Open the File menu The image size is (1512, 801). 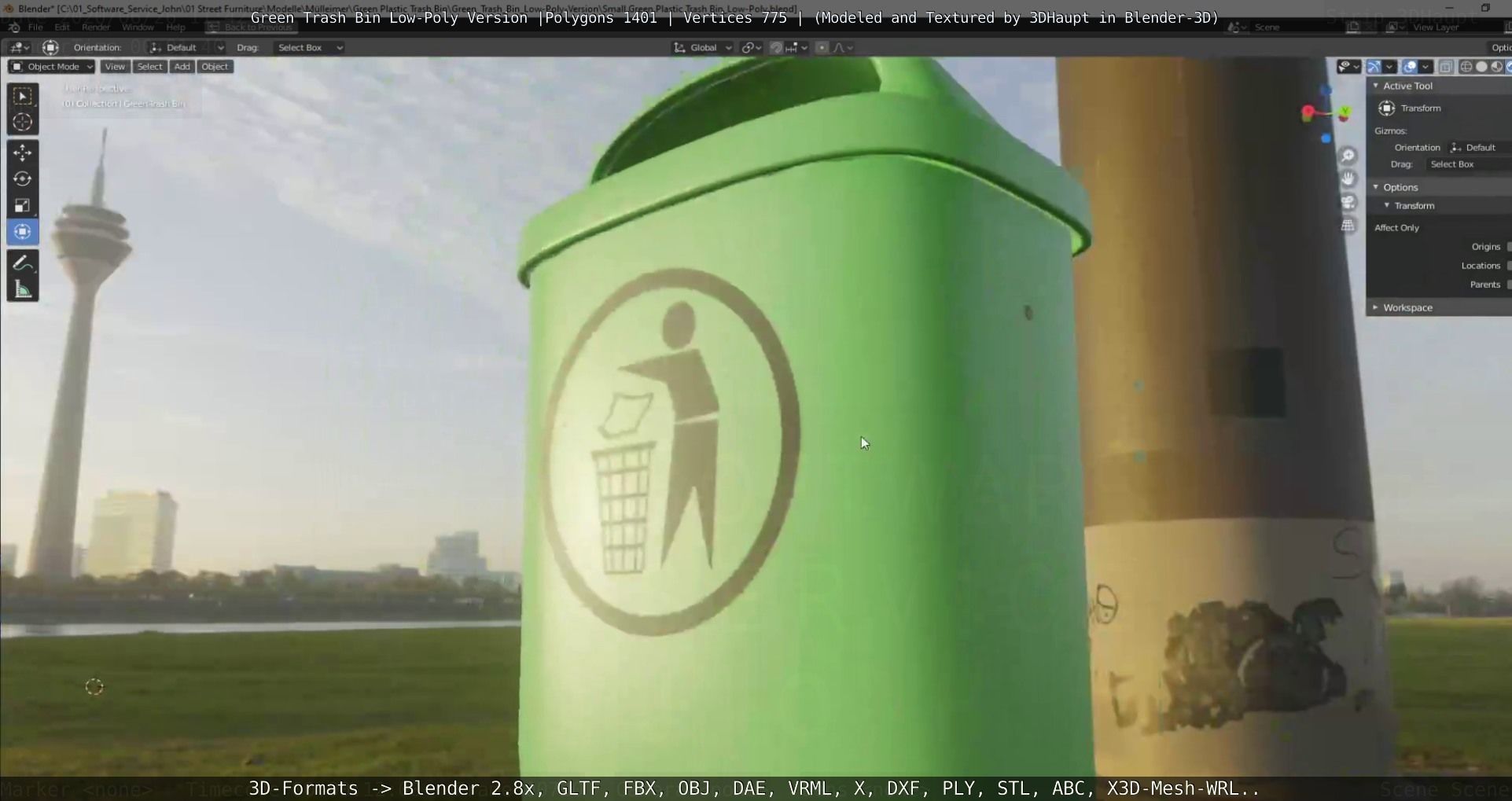tap(35, 27)
